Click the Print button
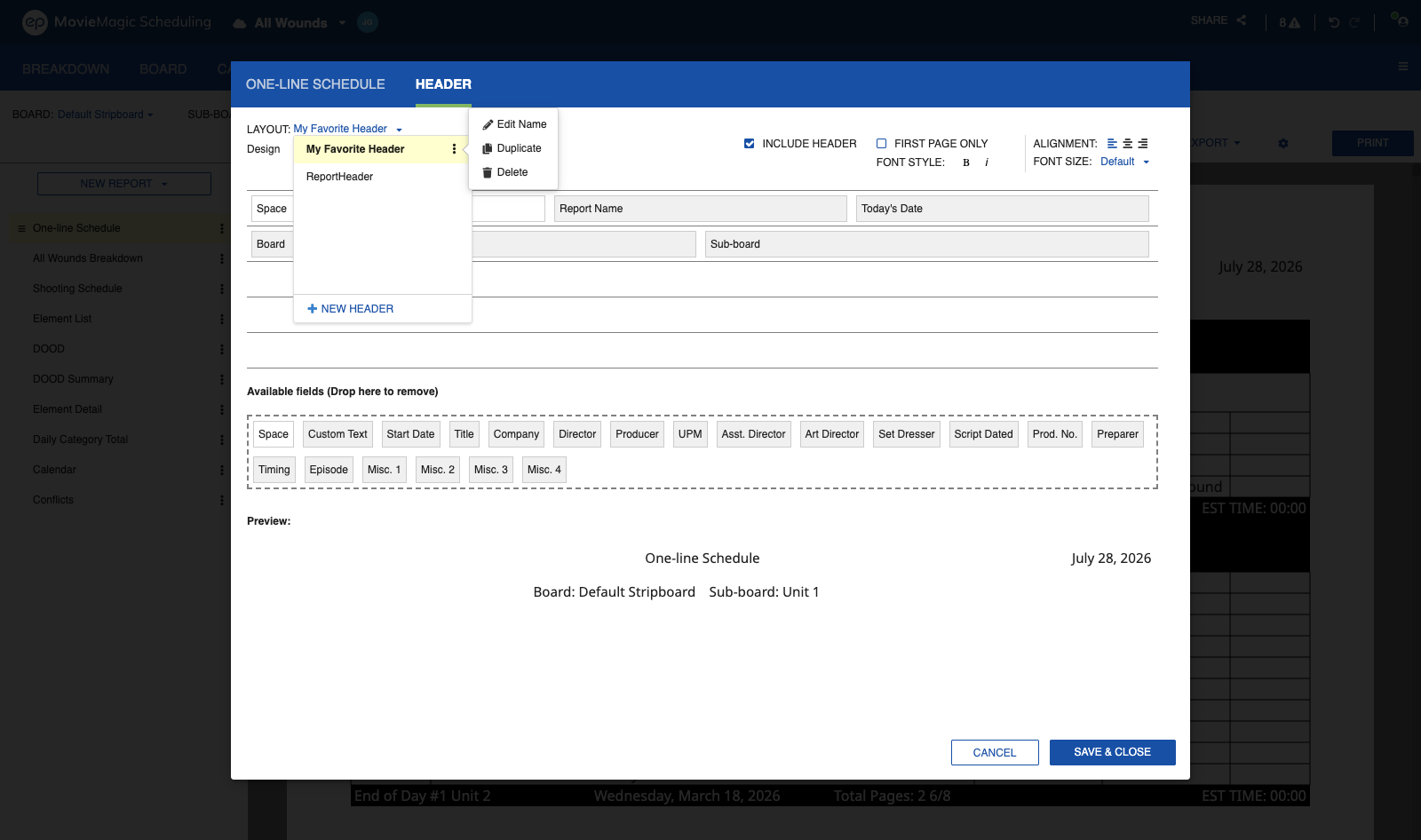The height and width of the screenshot is (840, 1421). tap(1372, 143)
